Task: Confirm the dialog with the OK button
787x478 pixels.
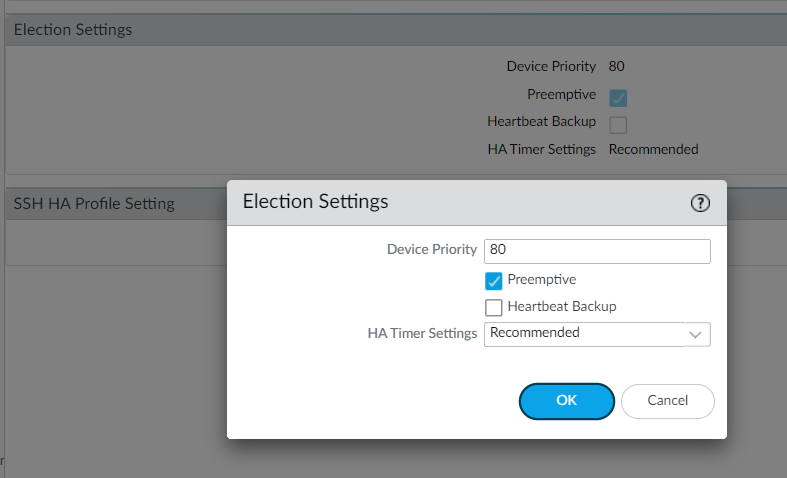Action: click(x=567, y=401)
